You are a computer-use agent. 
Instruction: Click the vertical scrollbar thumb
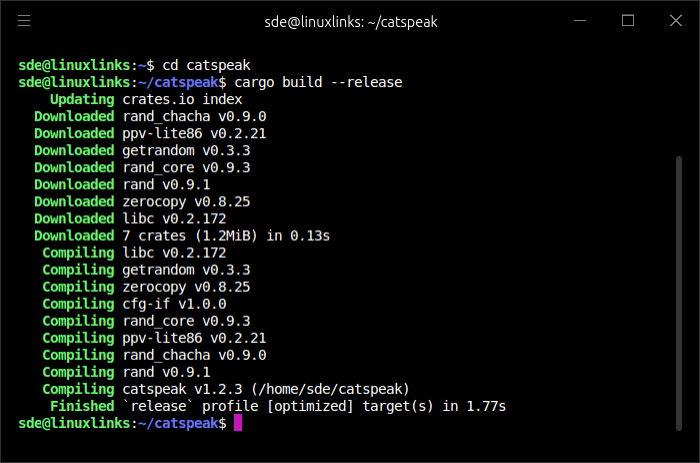[x=679, y=293]
